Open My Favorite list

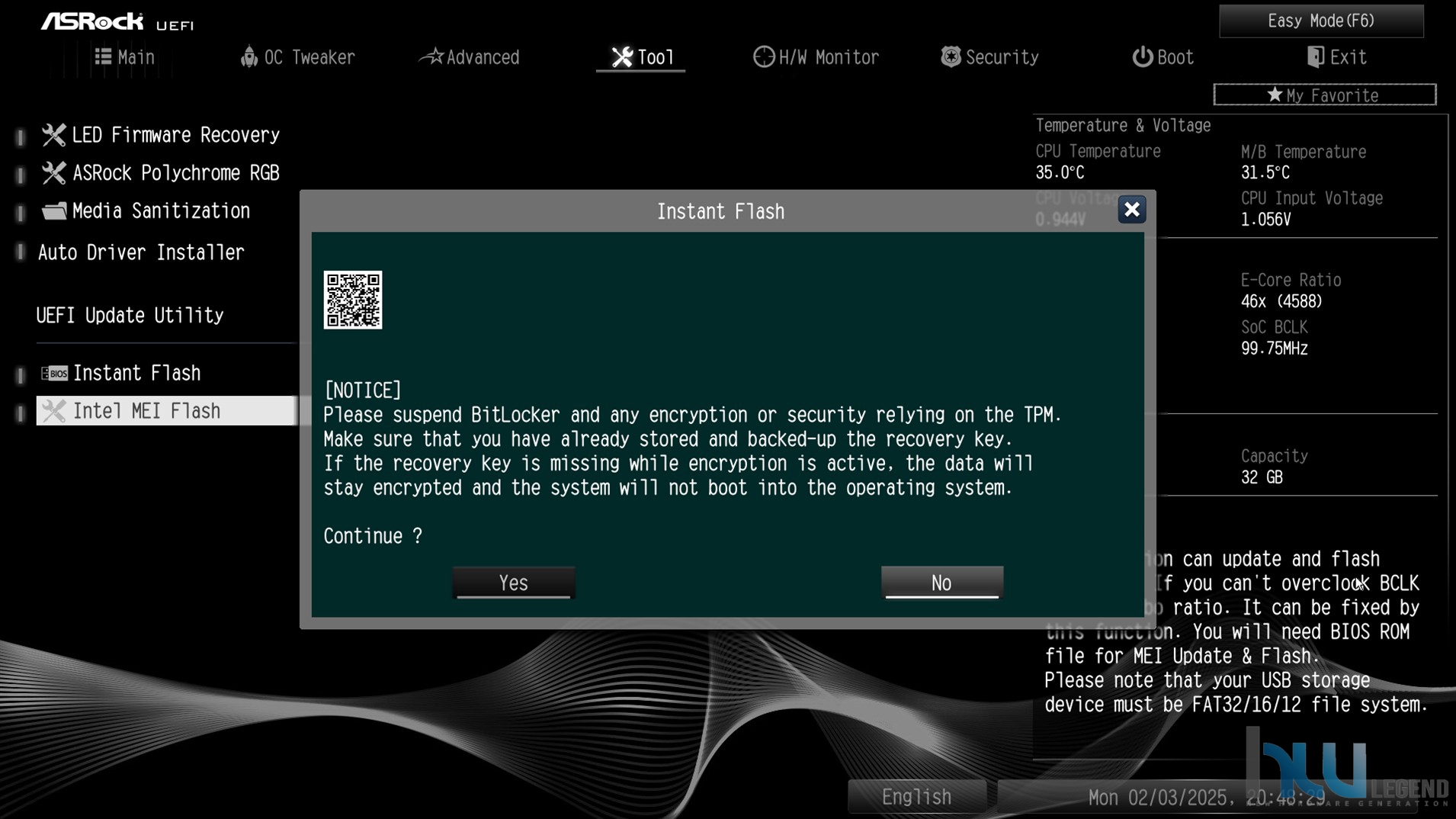point(1324,95)
